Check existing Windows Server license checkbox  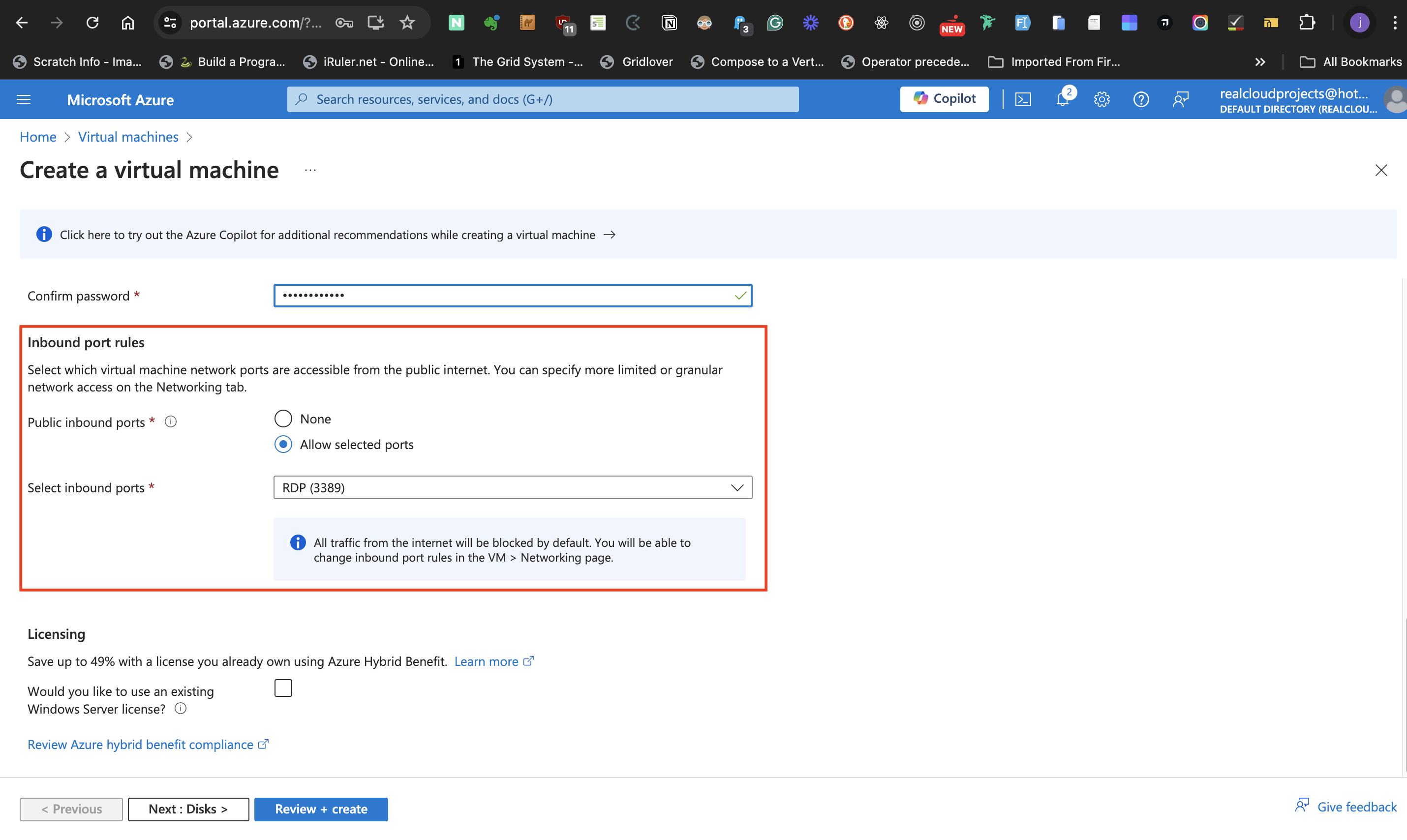click(283, 689)
